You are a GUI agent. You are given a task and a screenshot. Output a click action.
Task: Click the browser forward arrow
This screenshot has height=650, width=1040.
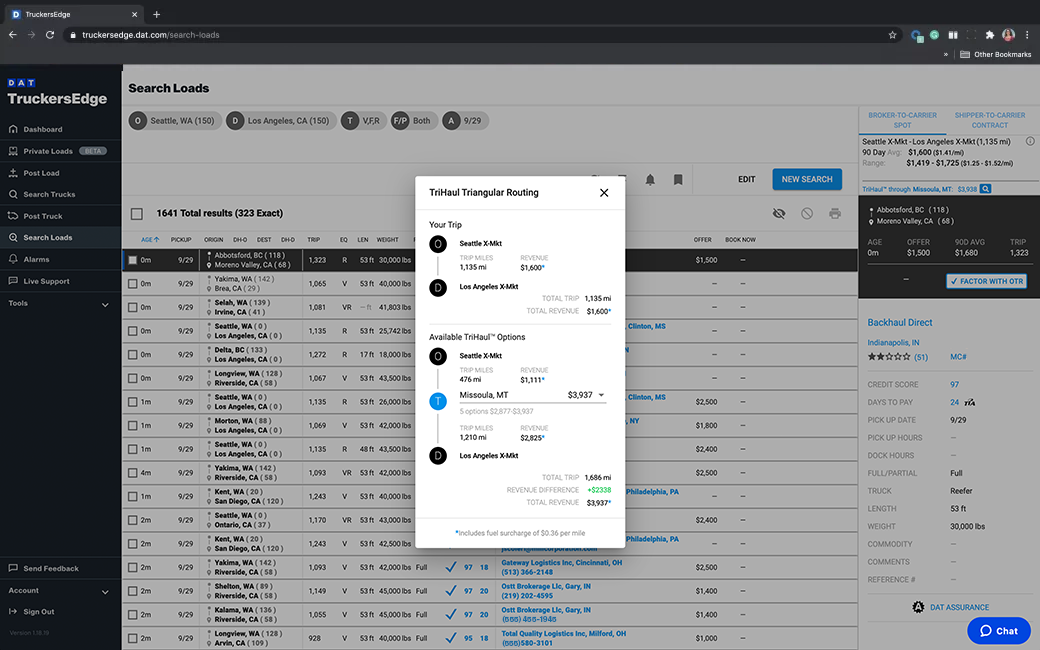[x=31, y=34]
